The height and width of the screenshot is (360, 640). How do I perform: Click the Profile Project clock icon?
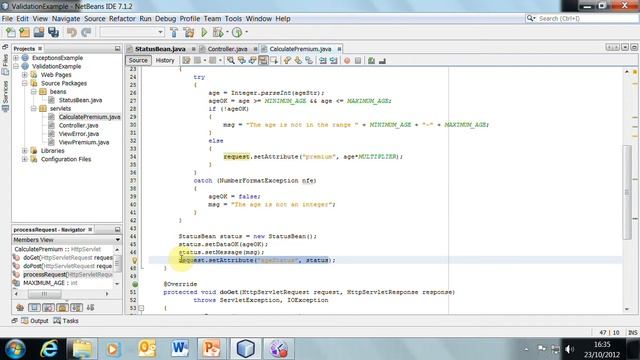click(237, 32)
